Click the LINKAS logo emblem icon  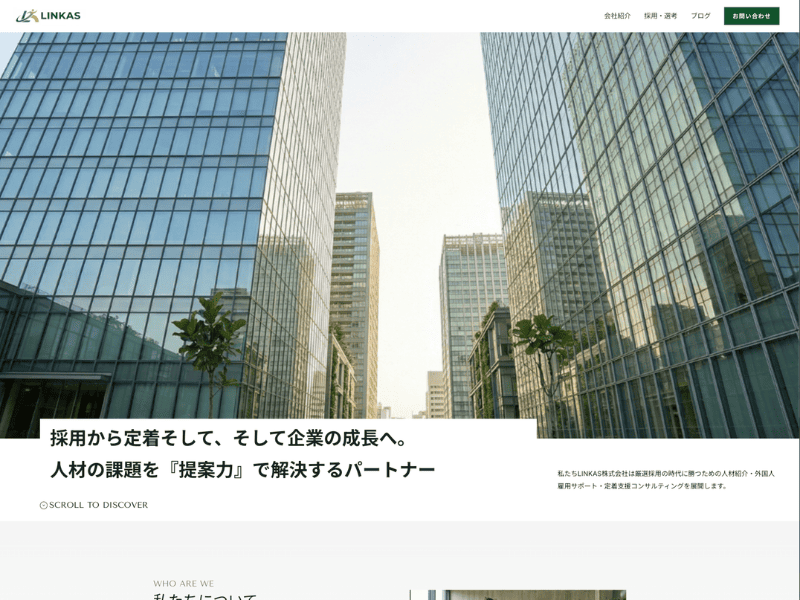[27, 15]
